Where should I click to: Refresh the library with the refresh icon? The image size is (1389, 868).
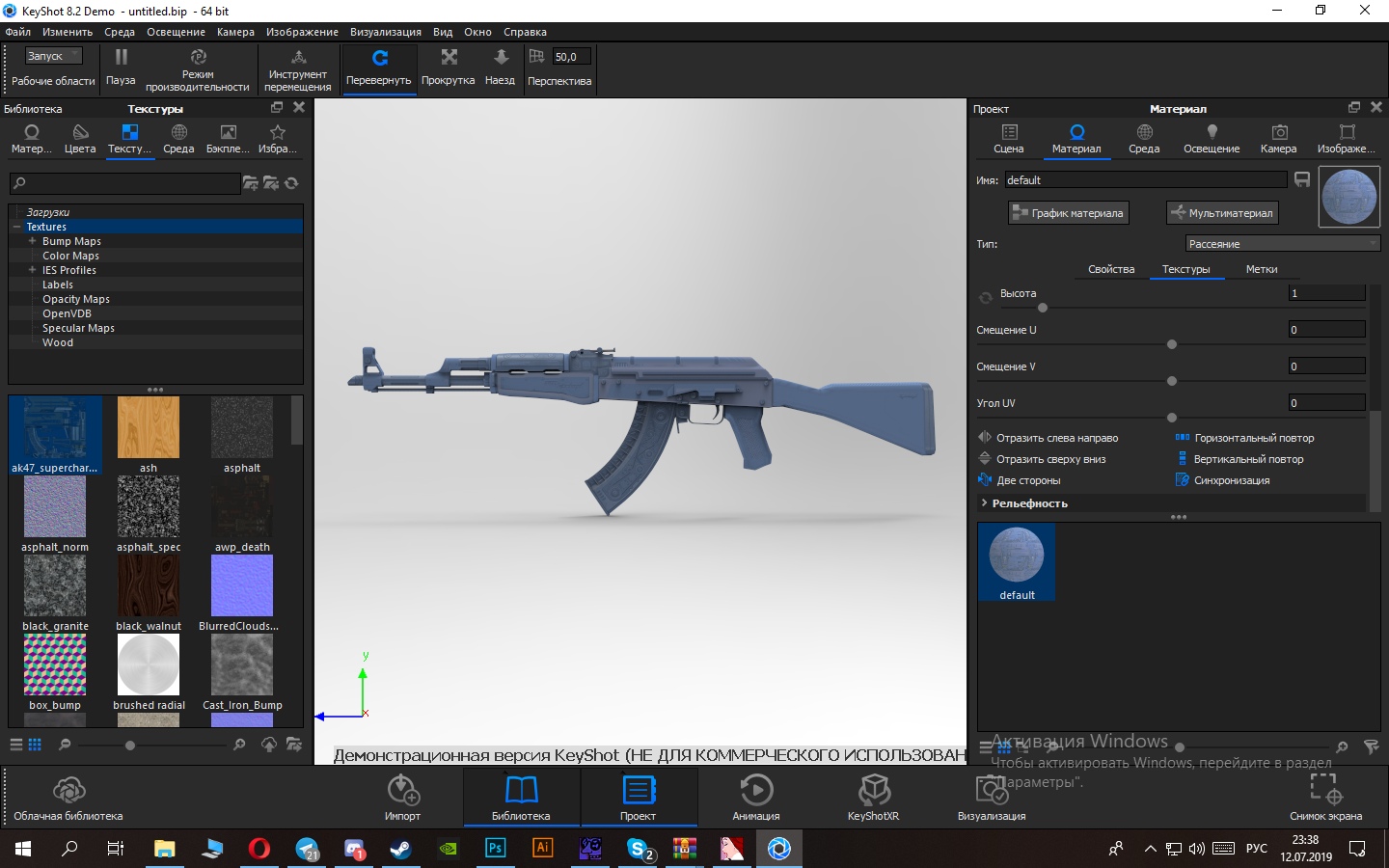[x=291, y=182]
